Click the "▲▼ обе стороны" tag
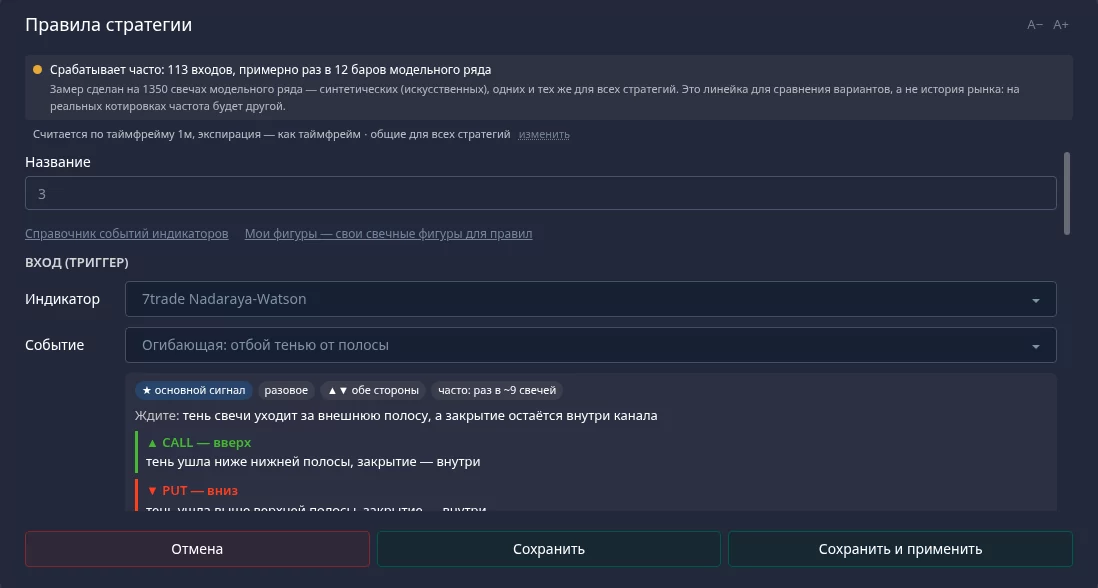Image resolution: width=1098 pixels, height=588 pixels. coord(373,390)
